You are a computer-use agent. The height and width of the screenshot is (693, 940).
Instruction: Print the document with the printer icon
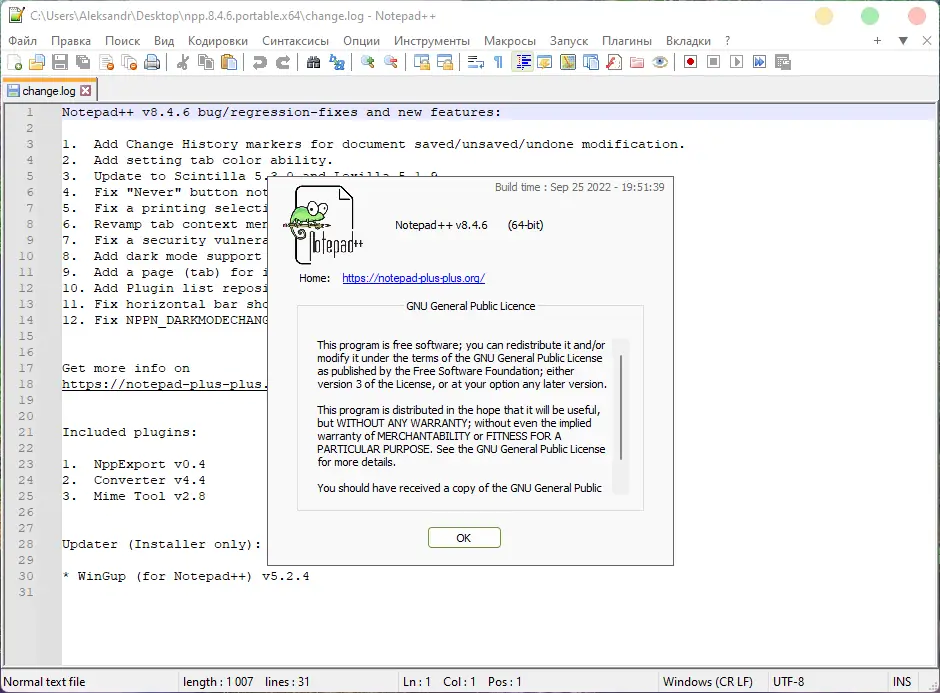coord(152,62)
